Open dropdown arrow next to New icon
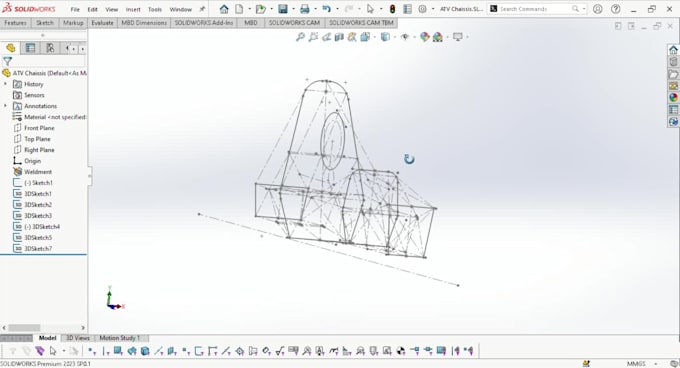This screenshot has width=680, height=368. pos(249,9)
